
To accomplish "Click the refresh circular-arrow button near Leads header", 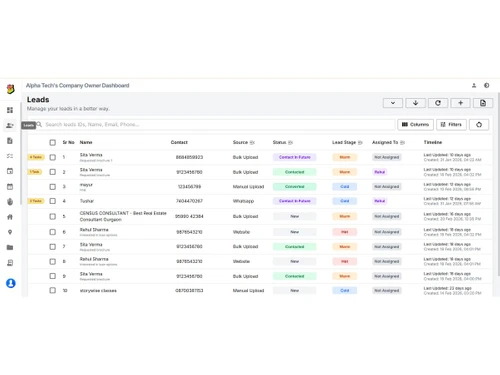I will click(x=438, y=103).
